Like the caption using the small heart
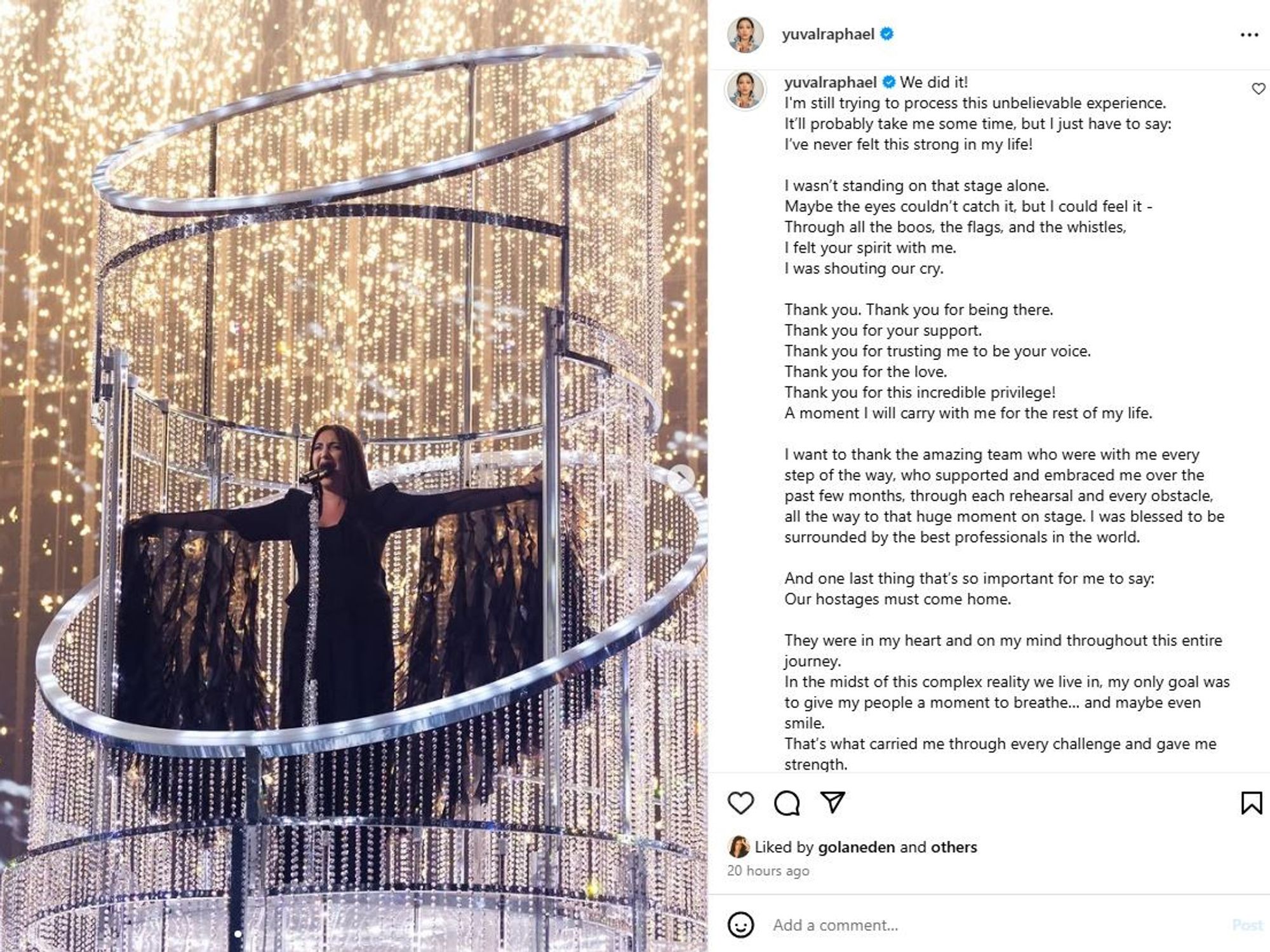 click(1258, 89)
